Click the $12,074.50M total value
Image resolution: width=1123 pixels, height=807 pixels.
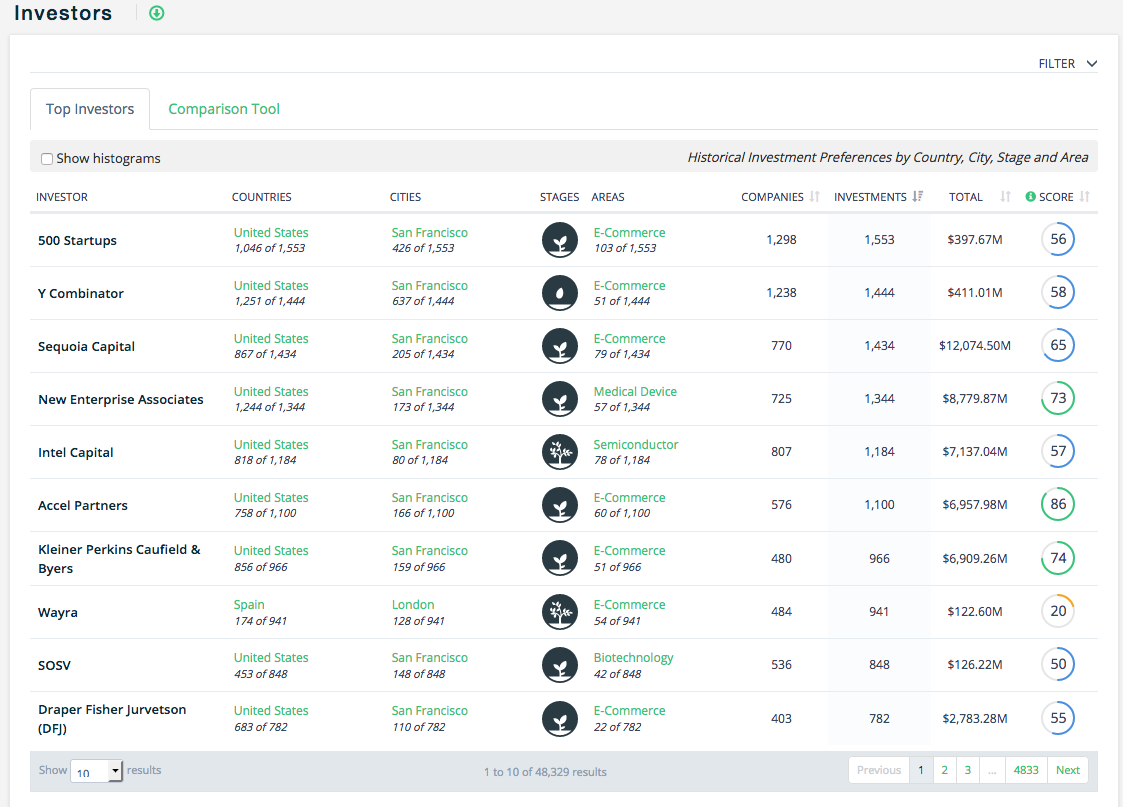974,345
